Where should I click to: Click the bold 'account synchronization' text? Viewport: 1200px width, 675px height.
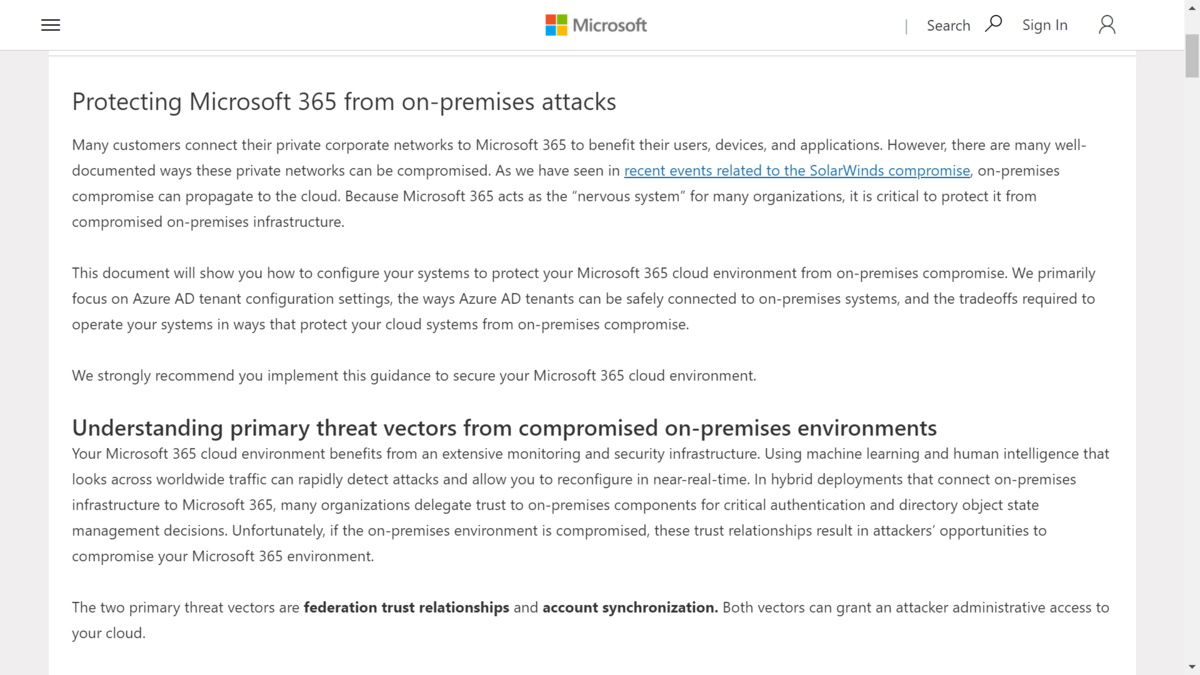click(630, 607)
